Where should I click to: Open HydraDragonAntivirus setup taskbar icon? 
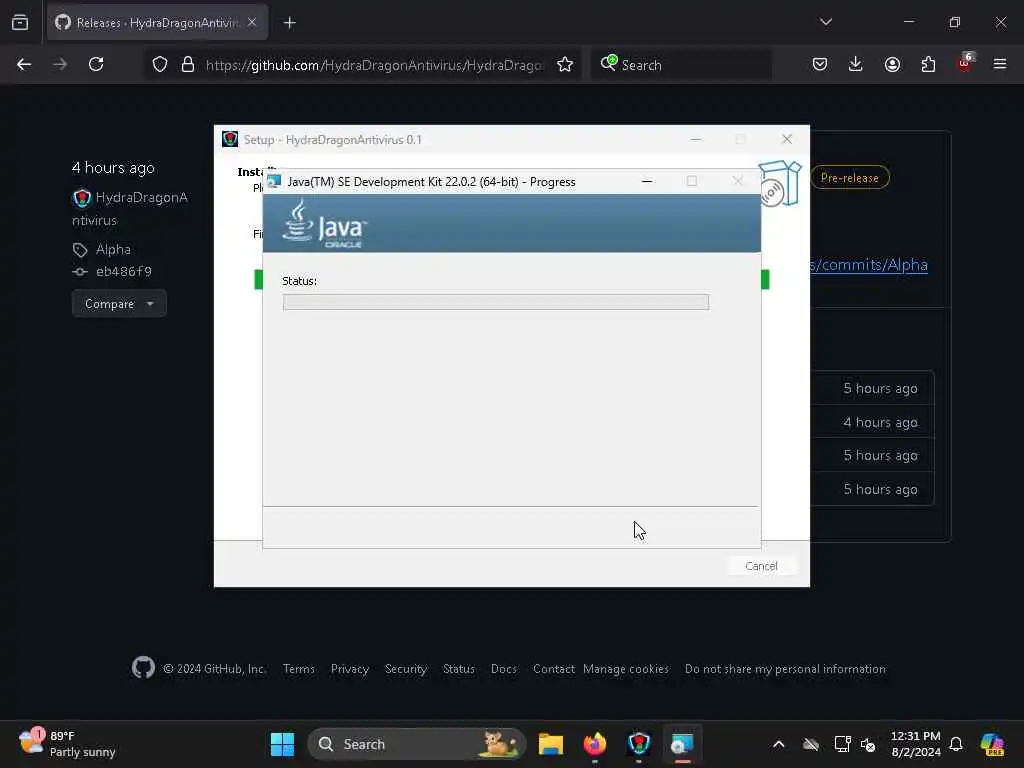coord(639,744)
